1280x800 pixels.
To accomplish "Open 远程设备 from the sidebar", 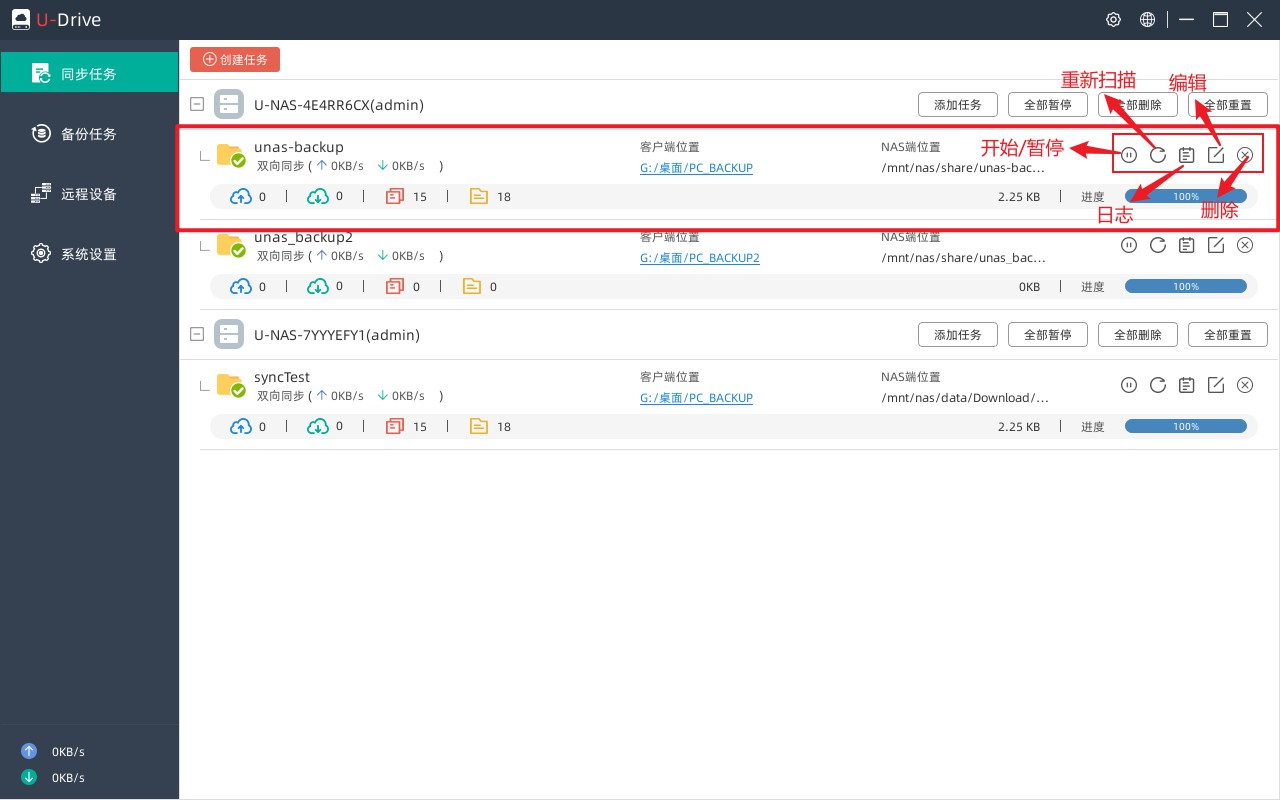I will 89,194.
